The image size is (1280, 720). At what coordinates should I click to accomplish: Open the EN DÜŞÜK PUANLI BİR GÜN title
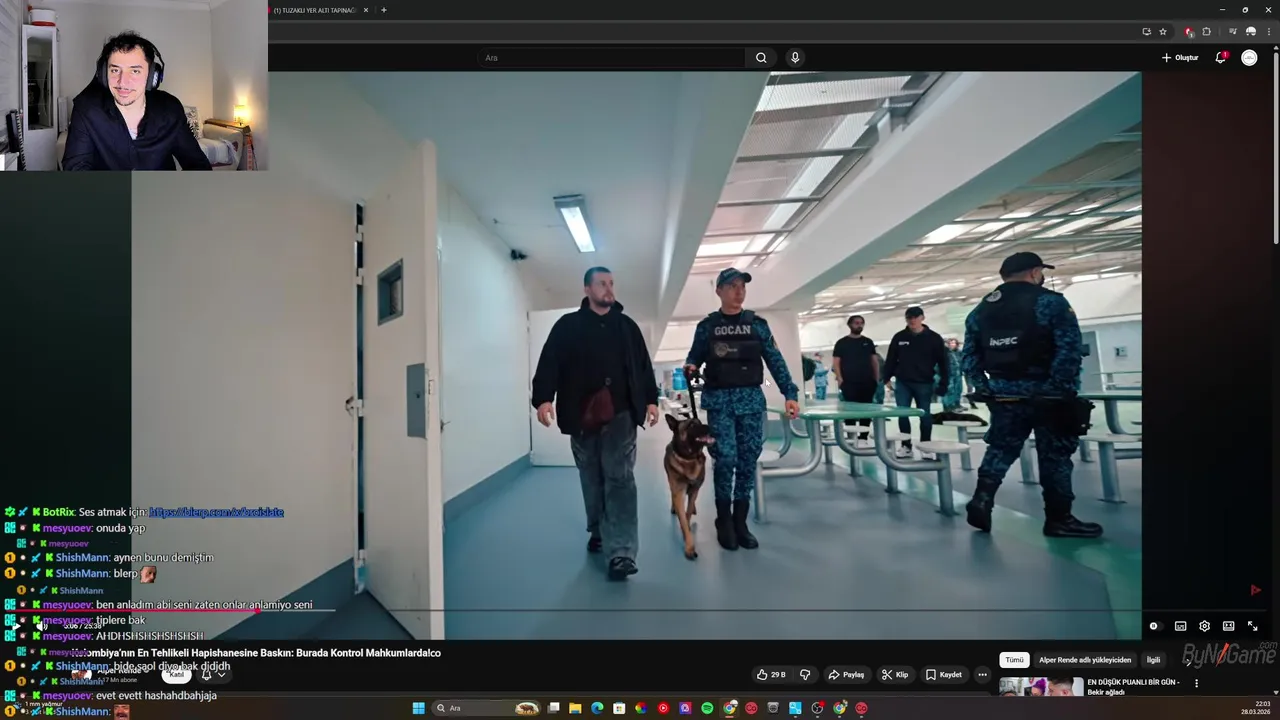pos(1133,687)
